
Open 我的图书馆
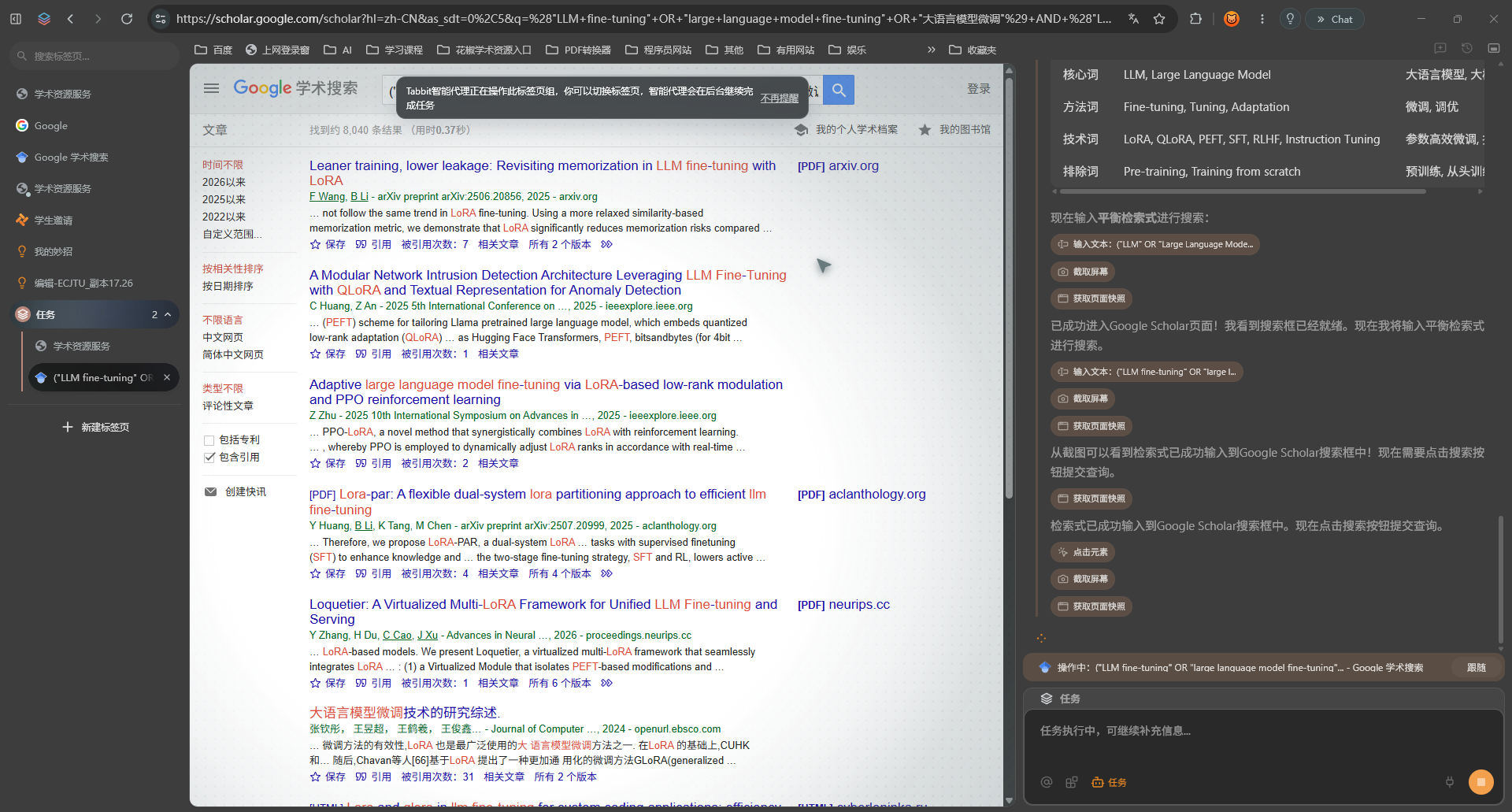(954, 129)
